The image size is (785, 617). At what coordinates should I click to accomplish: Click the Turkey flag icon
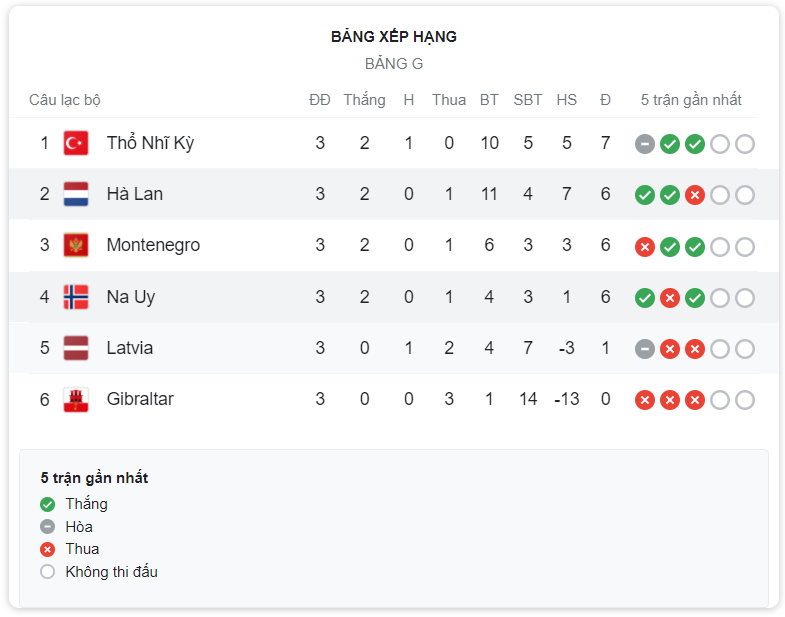(x=76, y=143)
